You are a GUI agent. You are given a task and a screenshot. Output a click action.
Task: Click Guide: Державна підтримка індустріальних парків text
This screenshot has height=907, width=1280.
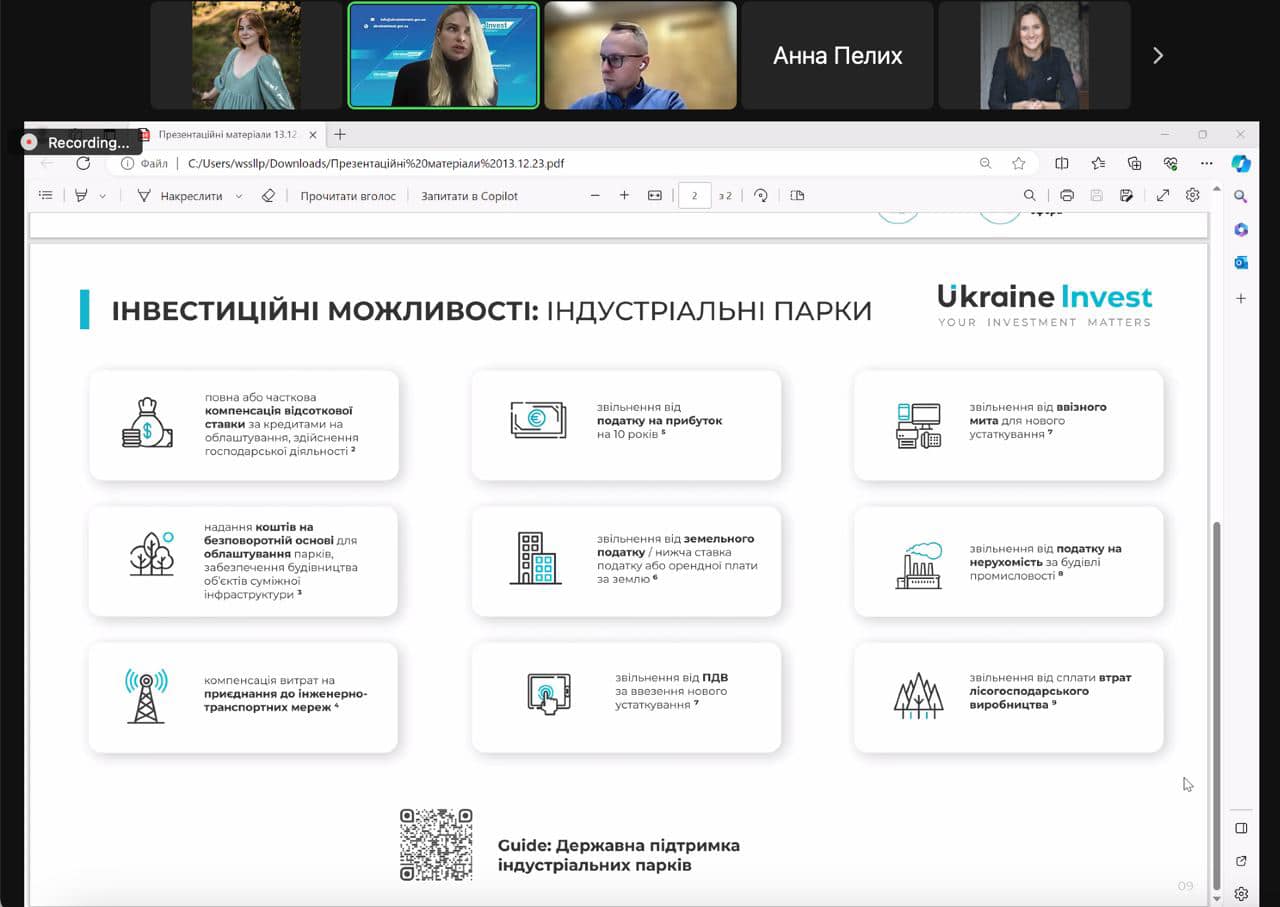pyautogui.click(x=619, y=855)
